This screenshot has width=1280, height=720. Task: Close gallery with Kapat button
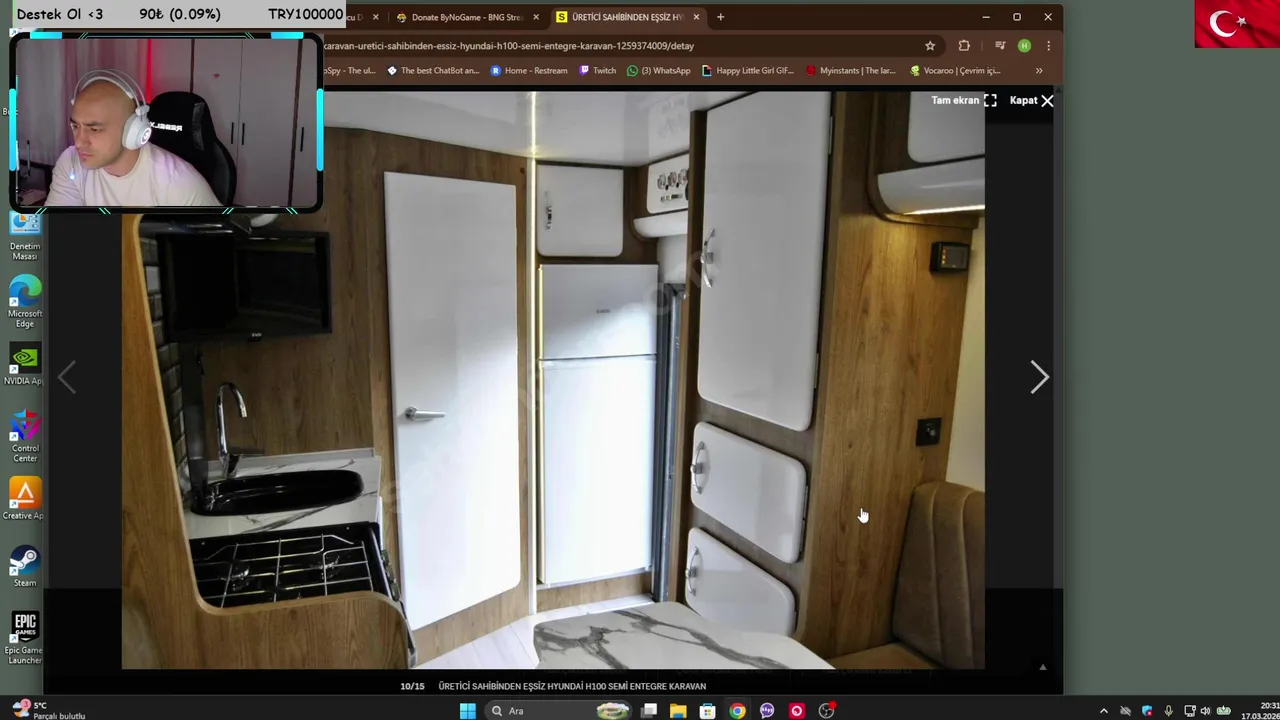coord(1031,100)
